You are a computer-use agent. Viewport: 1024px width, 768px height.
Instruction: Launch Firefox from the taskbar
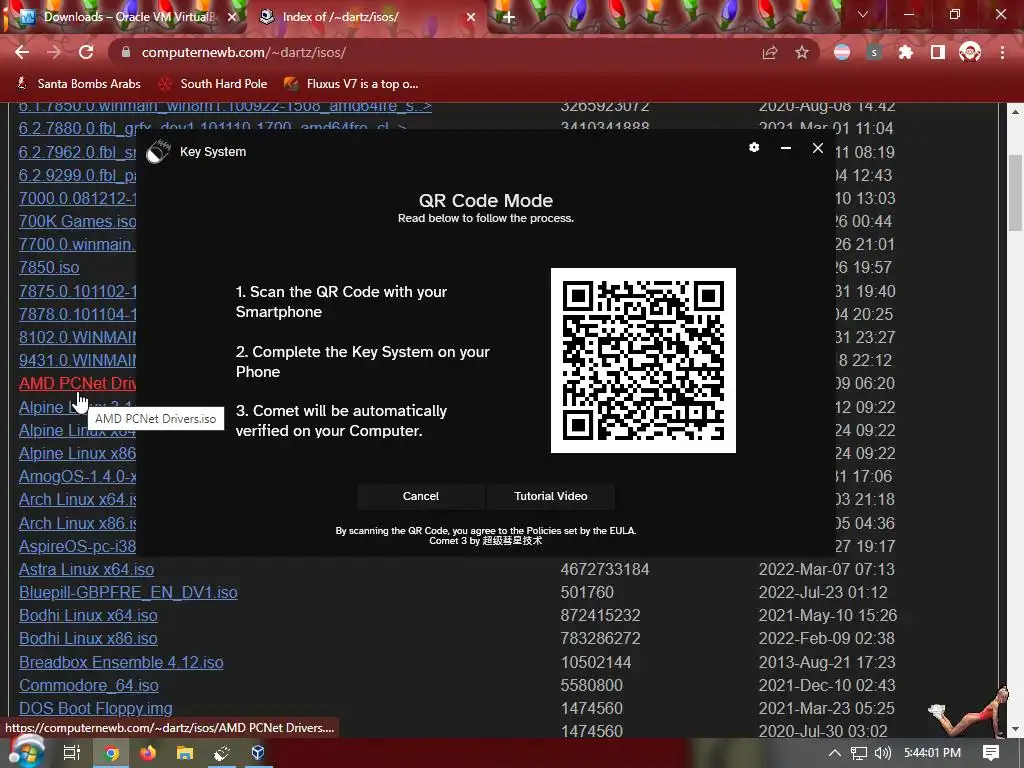[x=148, y=753]
